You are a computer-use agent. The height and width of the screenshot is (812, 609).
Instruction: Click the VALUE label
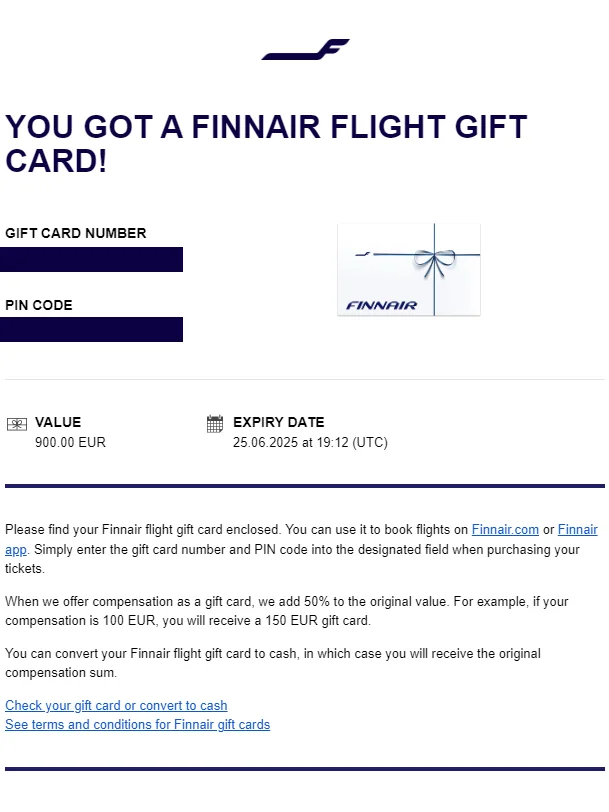pos(58,422)
